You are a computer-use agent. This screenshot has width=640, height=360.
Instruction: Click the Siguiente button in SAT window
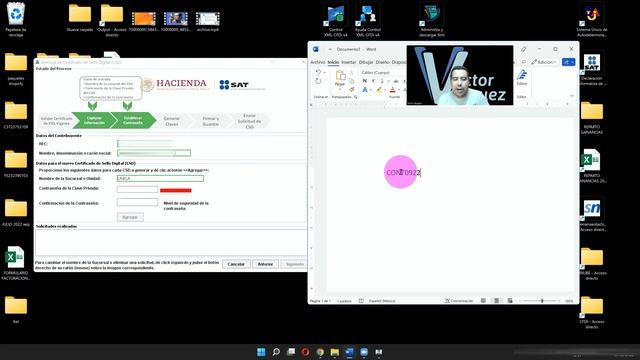coord(294,264)
